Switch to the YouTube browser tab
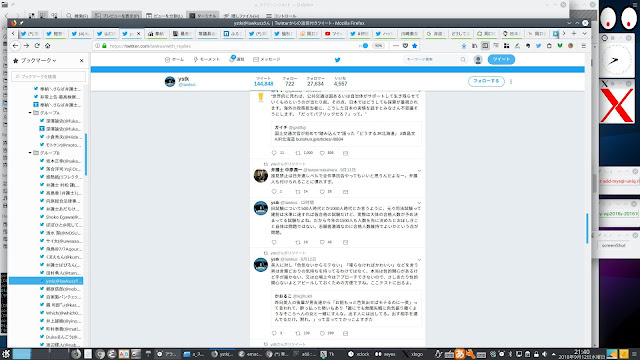Screen dimensions: 640x360 (333, 34)
